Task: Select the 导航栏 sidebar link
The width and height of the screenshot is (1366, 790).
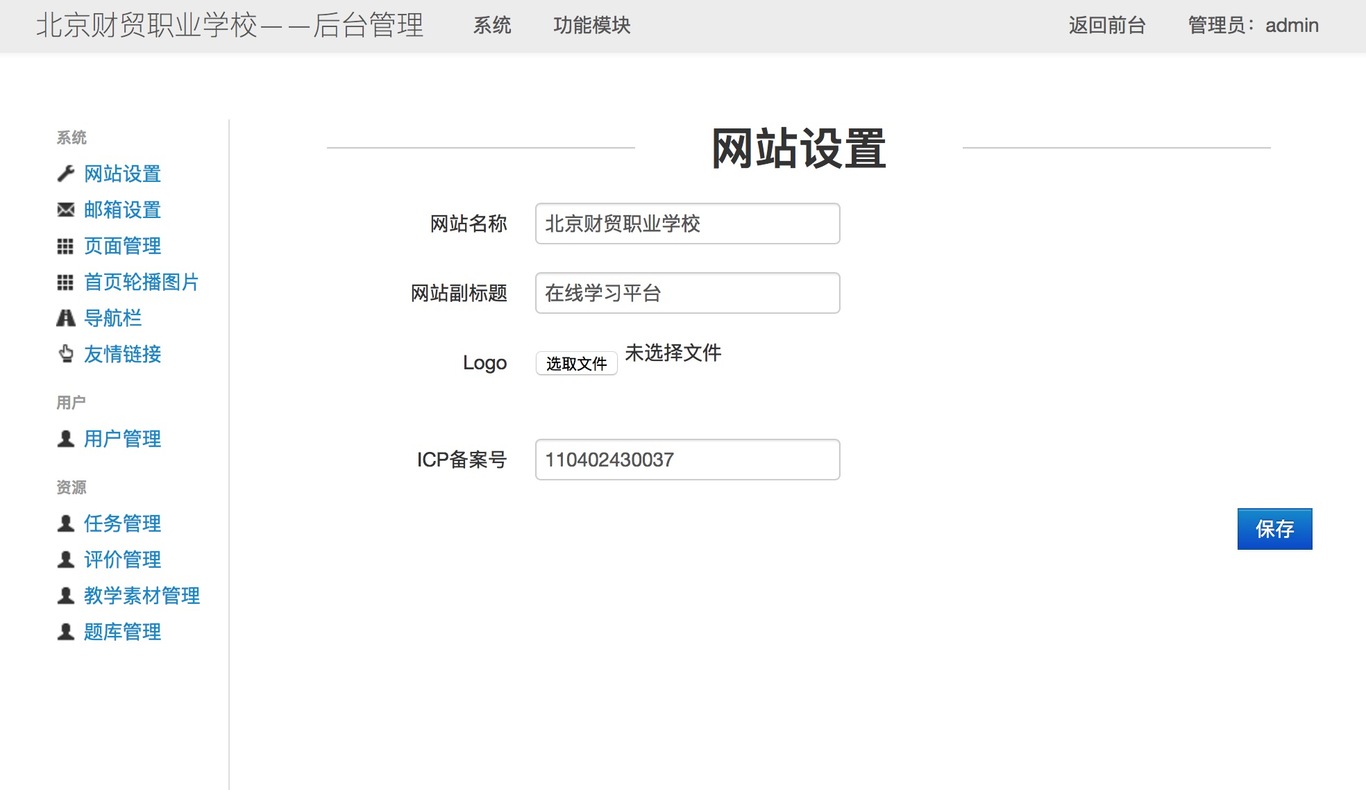Action: point(113,318)
